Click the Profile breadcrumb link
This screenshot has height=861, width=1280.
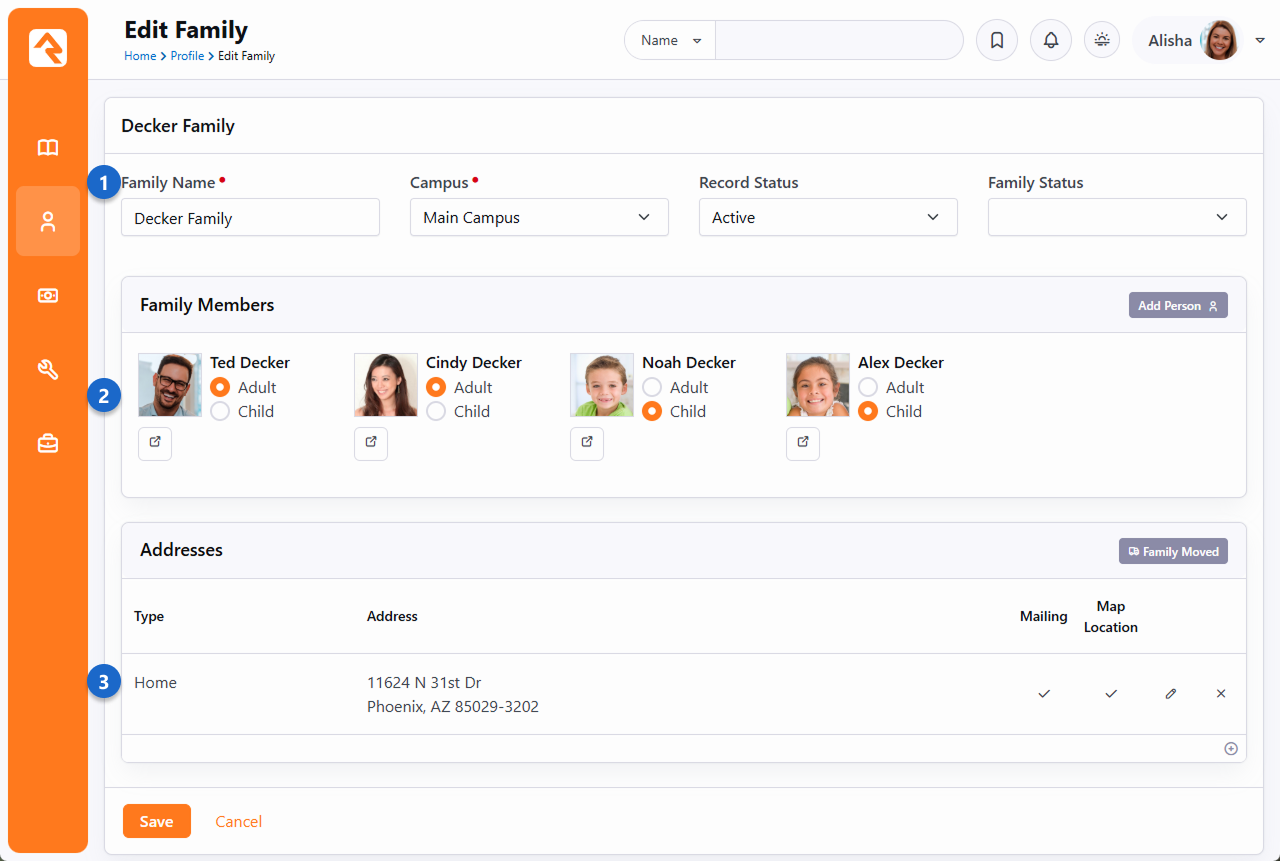pyautogui.click(x=187, y=56)
